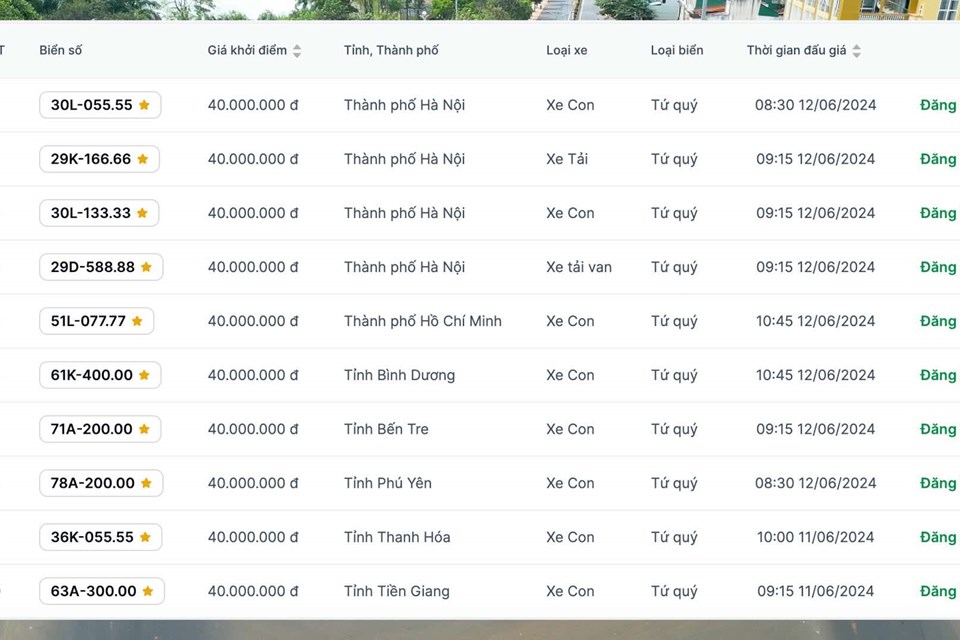Click the star next to 51L-077.77

(x=137, y=321)
